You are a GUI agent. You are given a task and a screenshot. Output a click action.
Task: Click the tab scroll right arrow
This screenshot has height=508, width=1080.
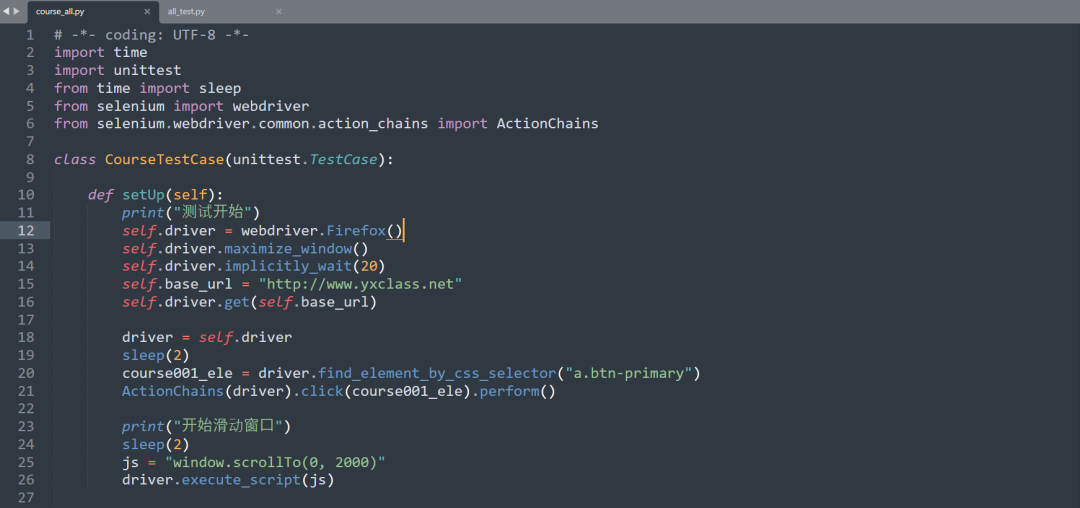pyautogui.click(x=17, y=11)
